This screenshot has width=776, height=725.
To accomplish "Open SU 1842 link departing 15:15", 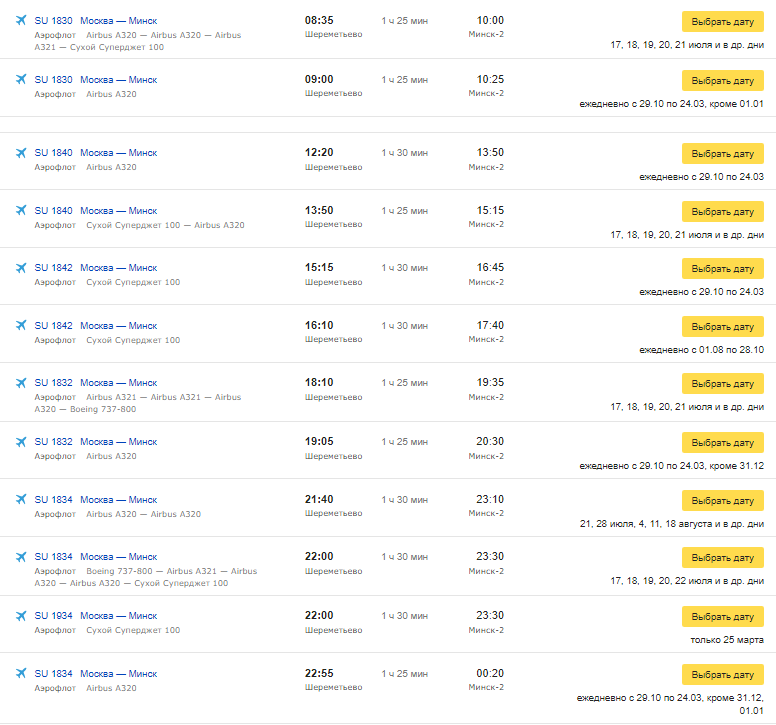I will tap(54, 268).
